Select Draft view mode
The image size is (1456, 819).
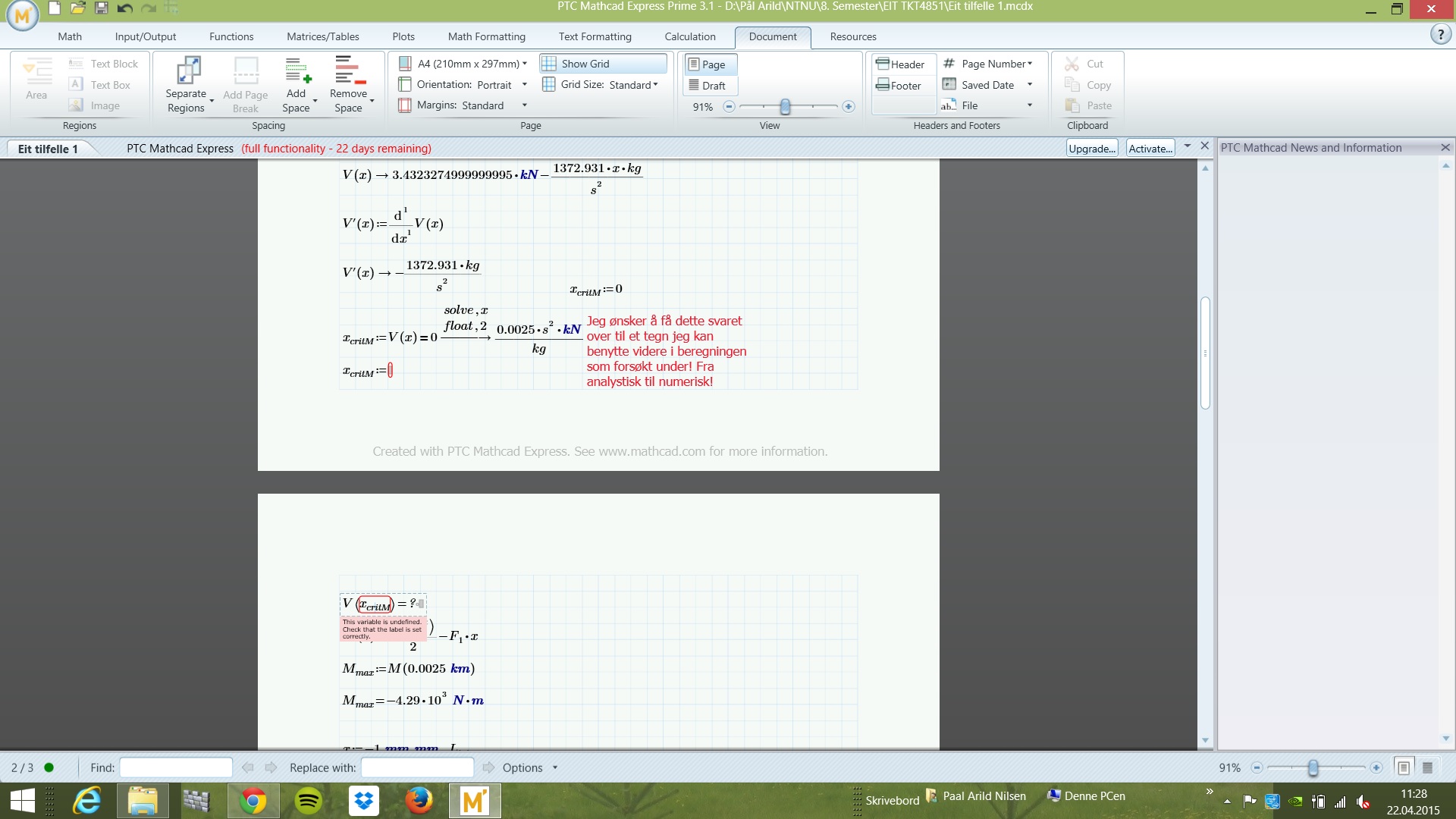tap(712, 85)
